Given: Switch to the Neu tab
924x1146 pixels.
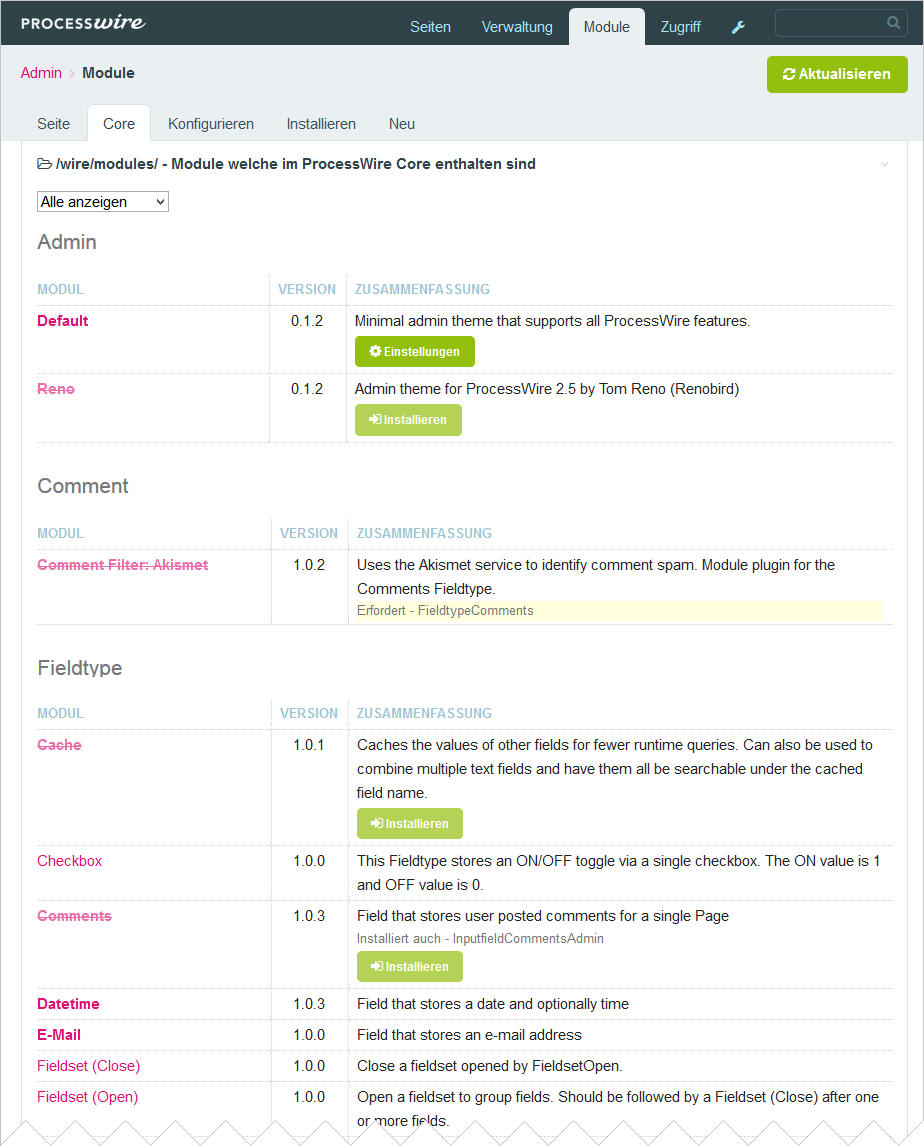Looking at the screenshot, I should click(402, 124).
